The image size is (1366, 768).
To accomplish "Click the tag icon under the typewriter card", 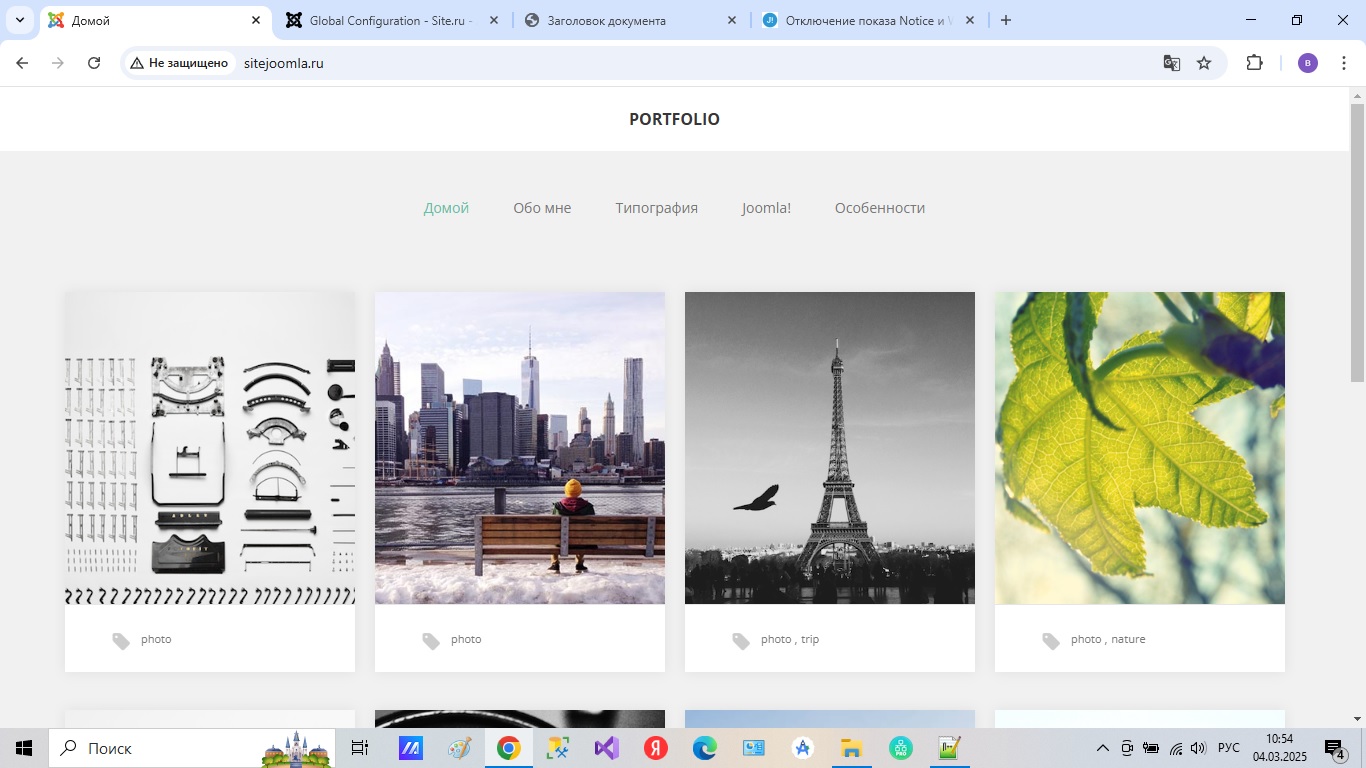I will [121, 641].
